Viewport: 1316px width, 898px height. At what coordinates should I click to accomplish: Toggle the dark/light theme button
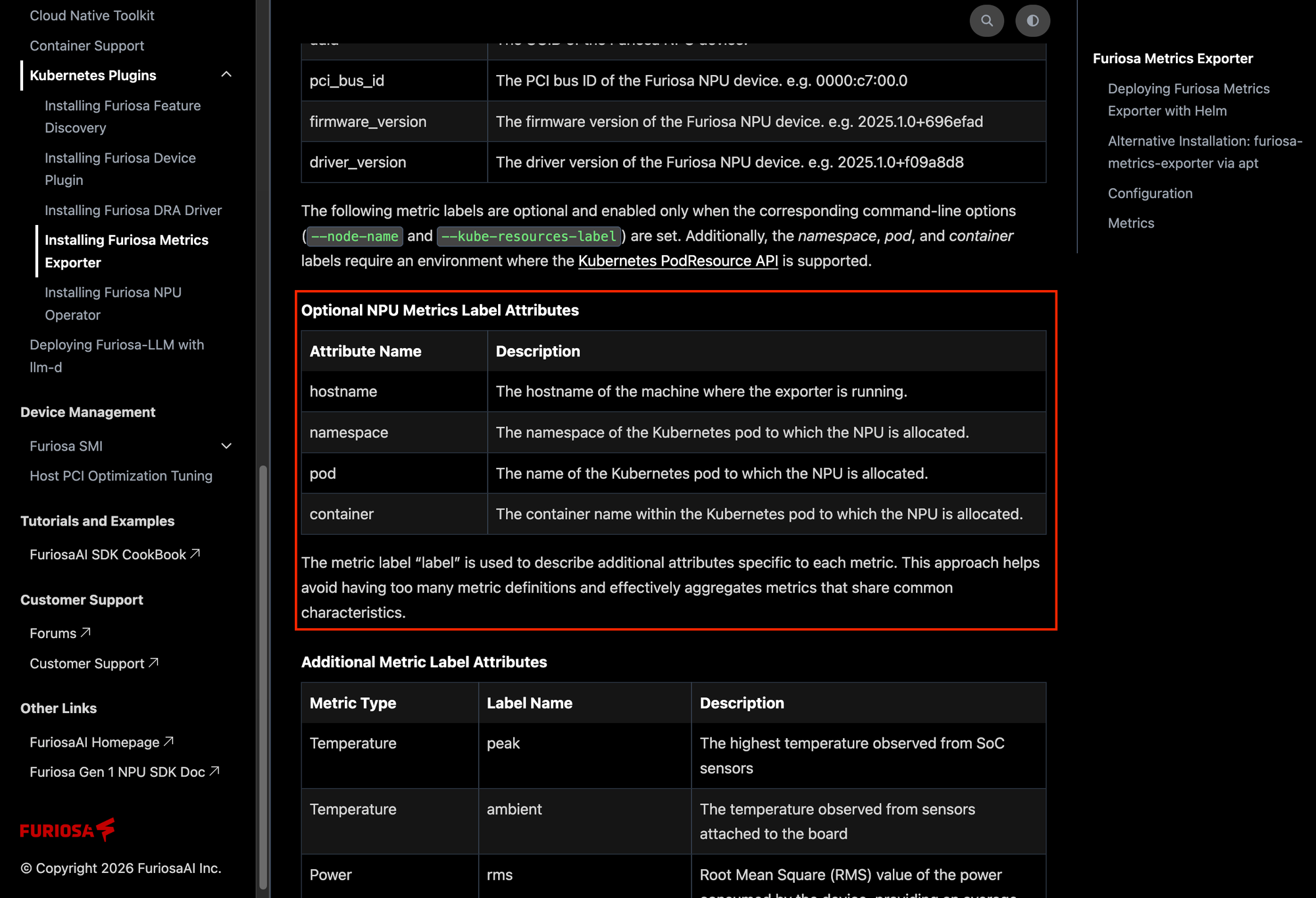1032,20
